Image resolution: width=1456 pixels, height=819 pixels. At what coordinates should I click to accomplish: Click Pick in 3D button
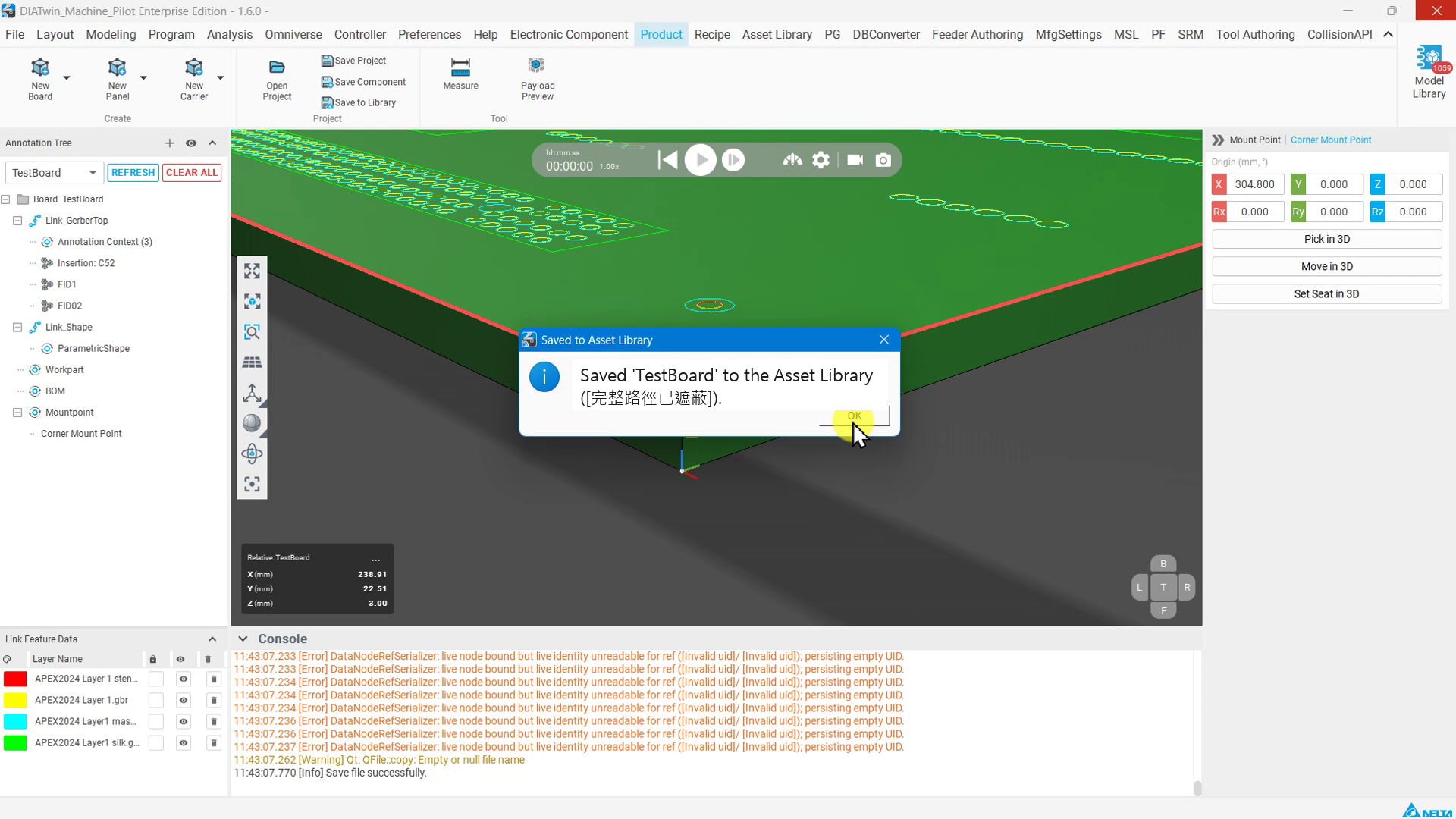(1326, 240)
